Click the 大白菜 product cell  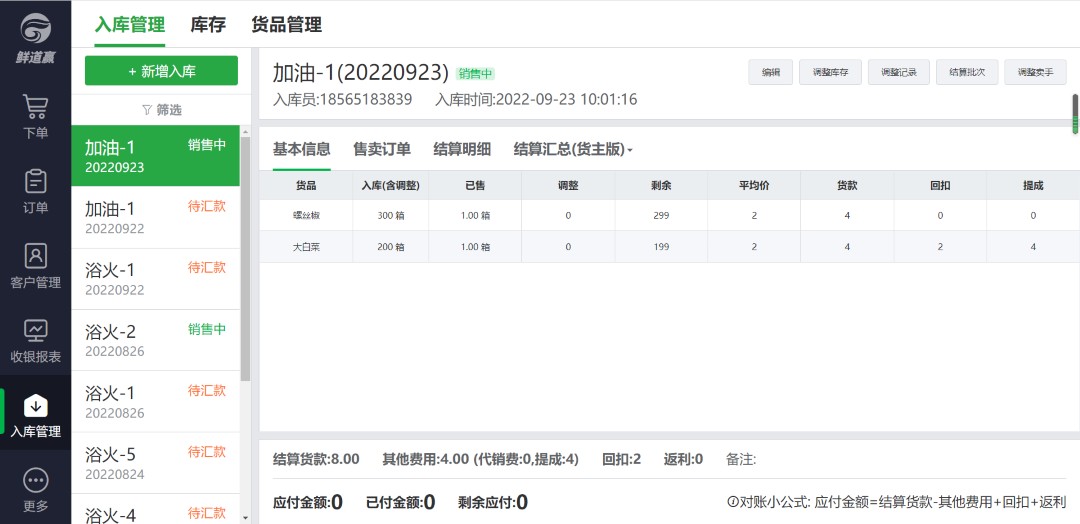click(306, 247)
